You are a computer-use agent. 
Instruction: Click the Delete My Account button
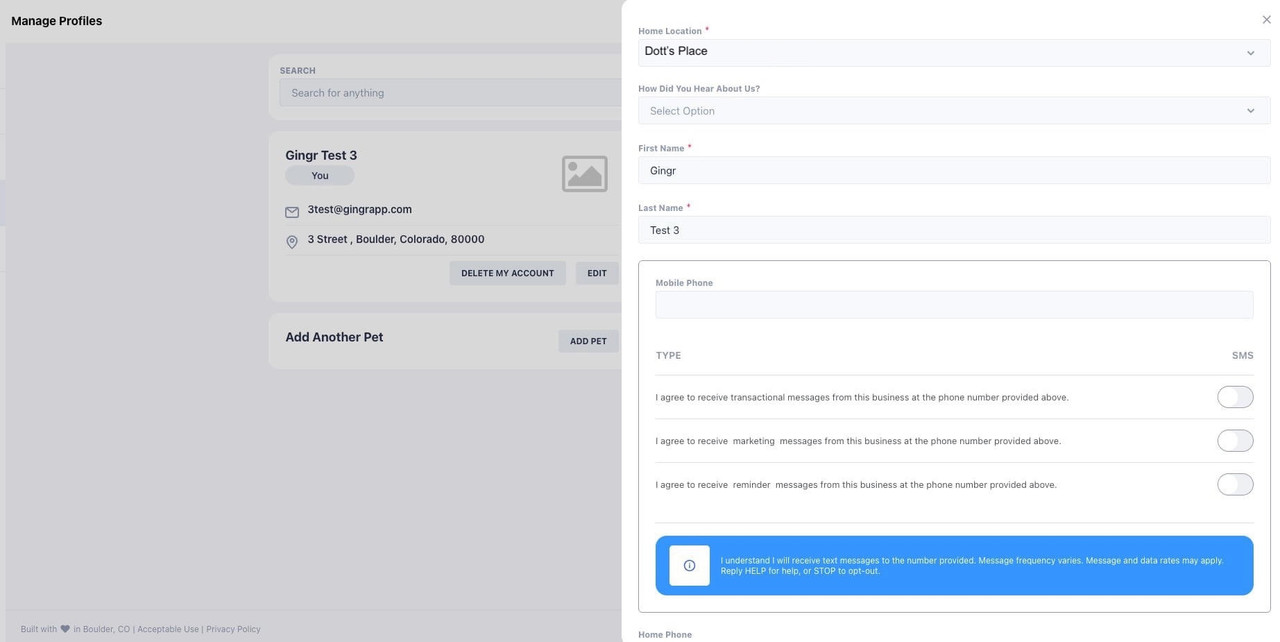507,273
